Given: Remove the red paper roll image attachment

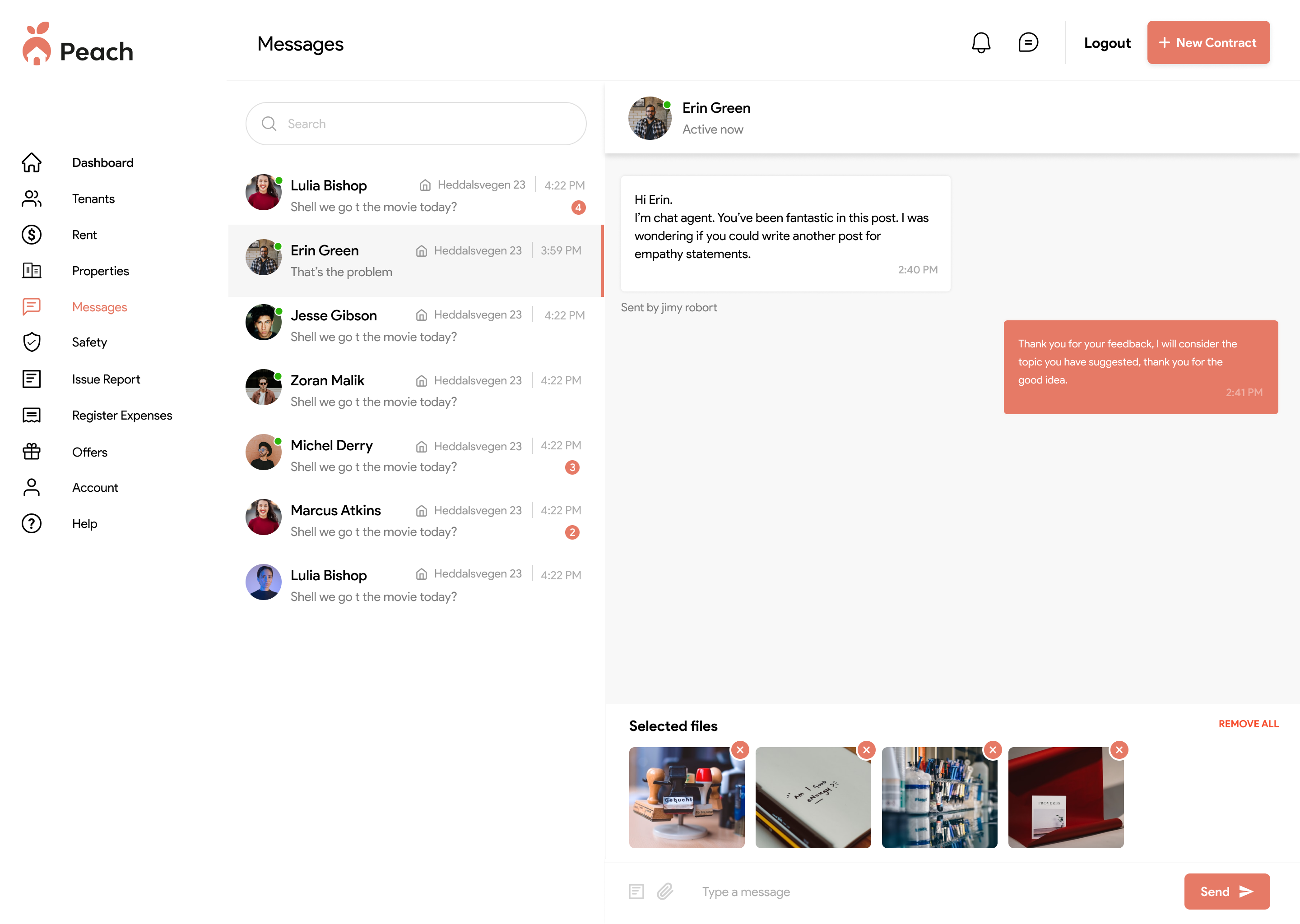Looking at the screenshot, I should [1119, 750].
